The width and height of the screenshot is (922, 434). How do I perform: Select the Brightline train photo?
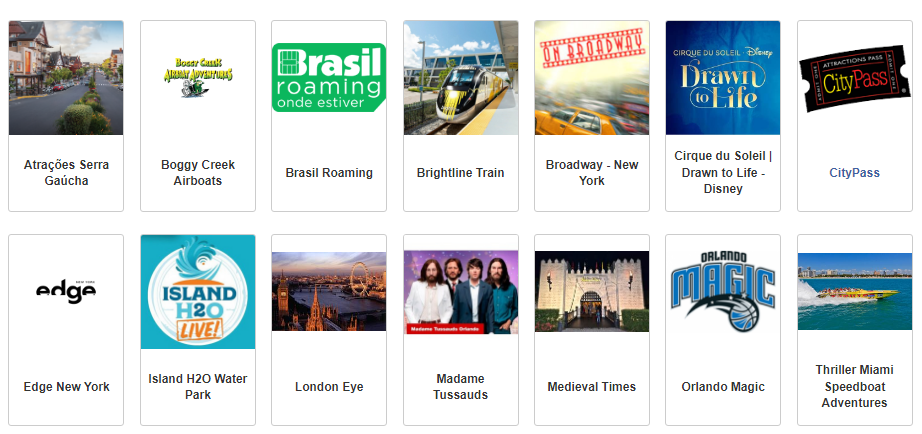coord(460,78)
